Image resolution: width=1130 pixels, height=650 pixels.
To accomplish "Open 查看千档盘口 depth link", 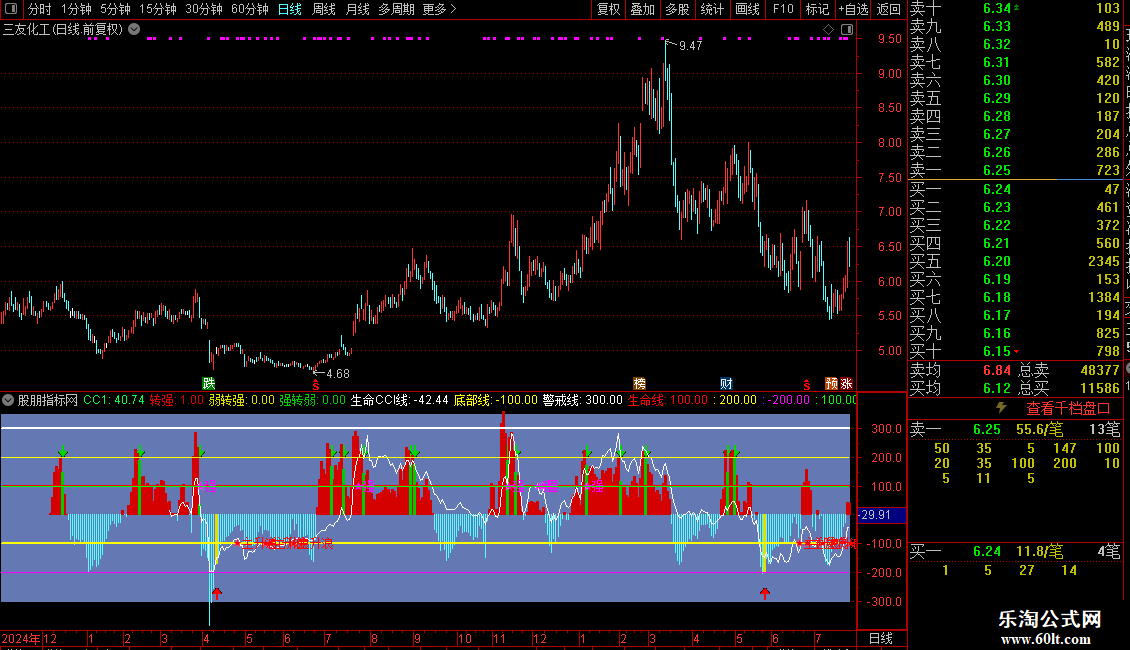I will [x=1068, y=408].
